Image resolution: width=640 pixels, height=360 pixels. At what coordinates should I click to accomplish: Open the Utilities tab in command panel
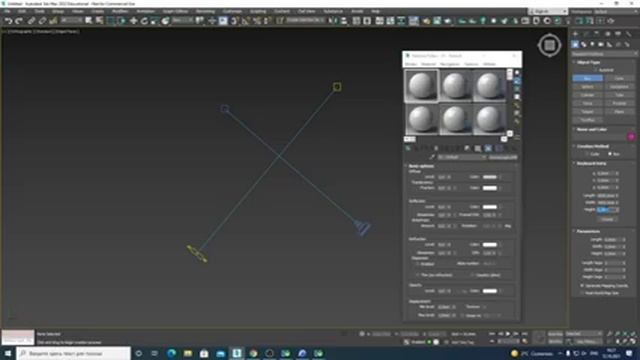pyautogui.click(x=629, y=34)
